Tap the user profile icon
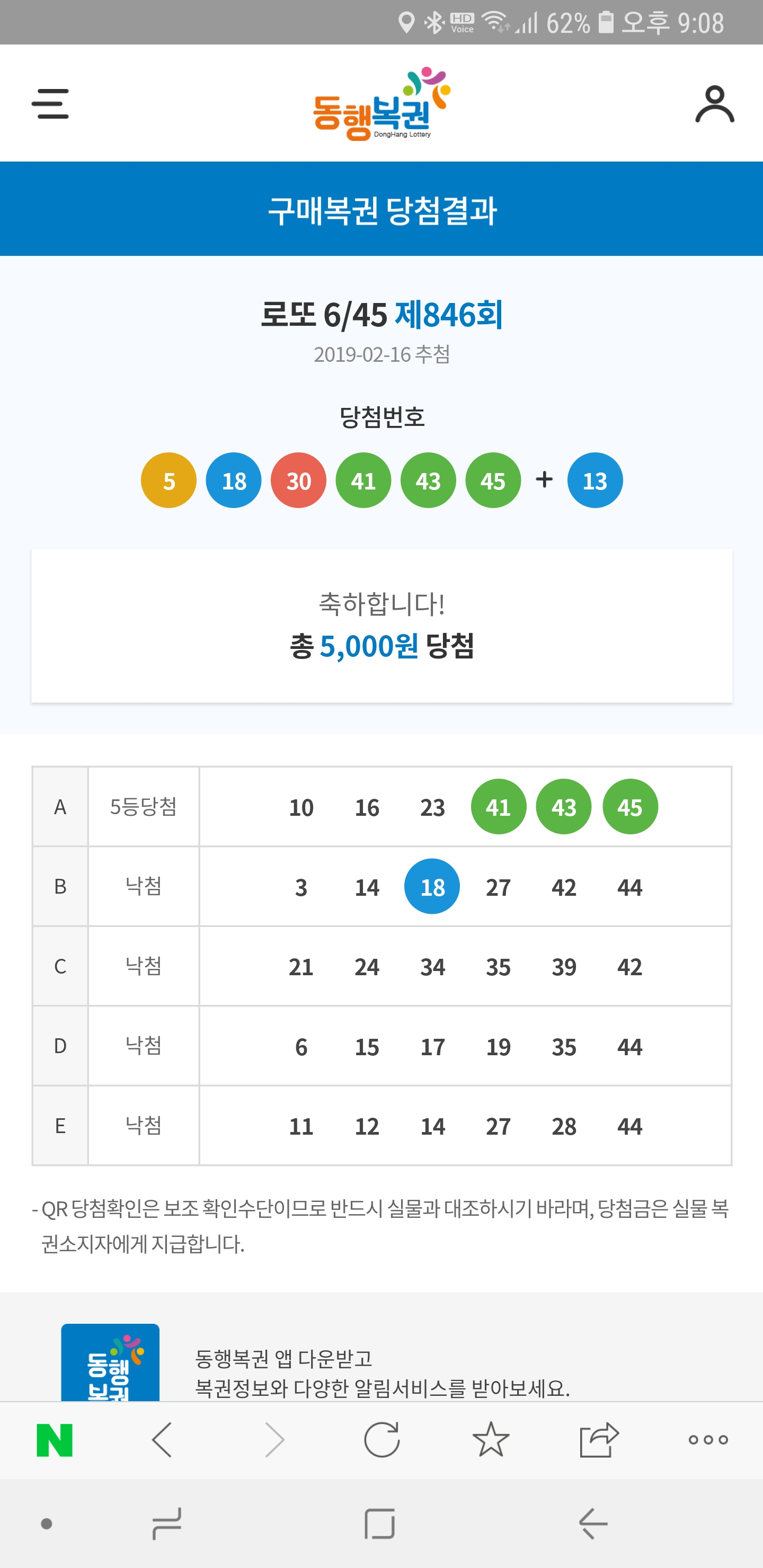Screen dimensions: 763x1568 pyautogui.click(x=714, y=104)
